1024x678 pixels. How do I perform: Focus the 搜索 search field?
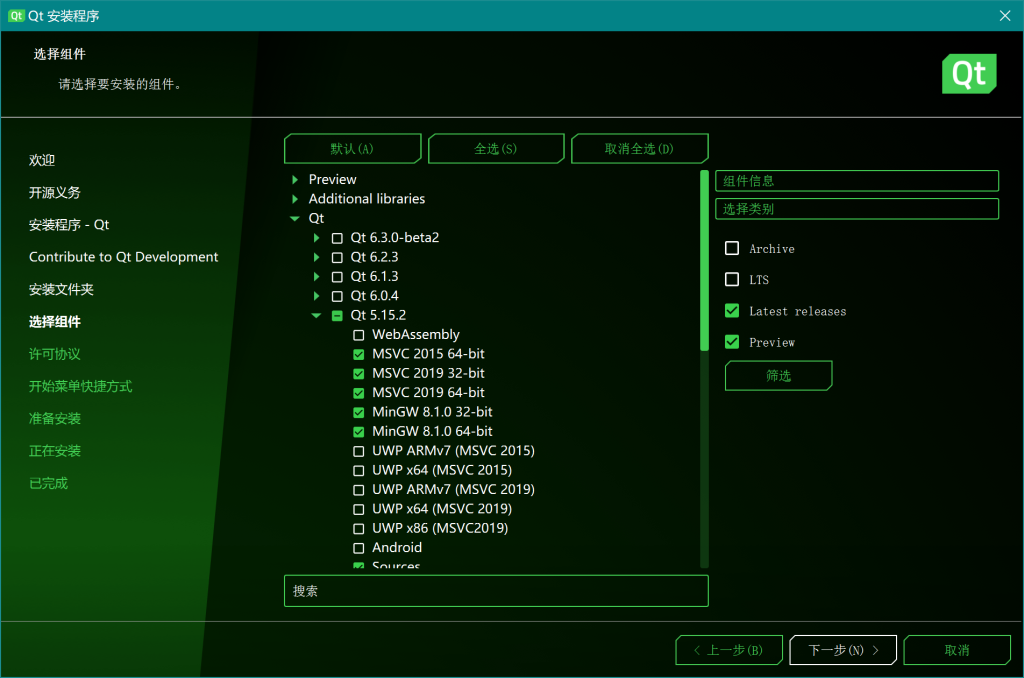496,591
